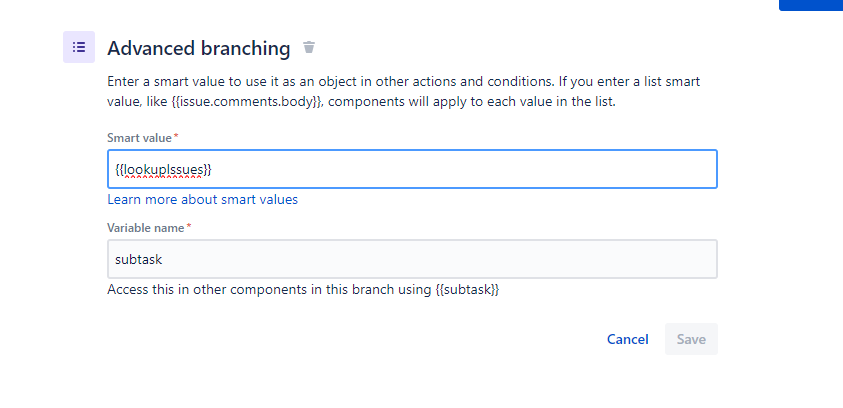Viewport: 843px width, 408px height.
Task: Open Learn more about smart values link
Action: (203, 200)
